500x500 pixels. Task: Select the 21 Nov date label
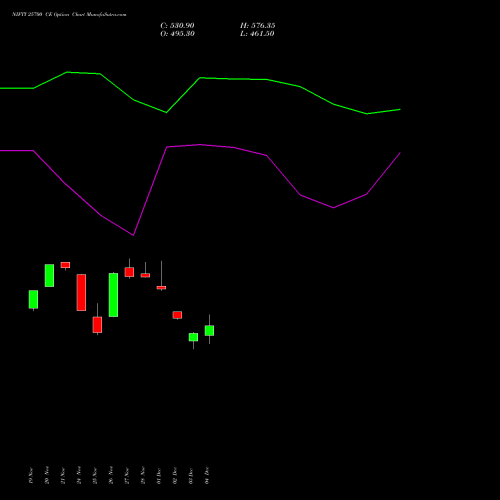[x=63, y=476]
